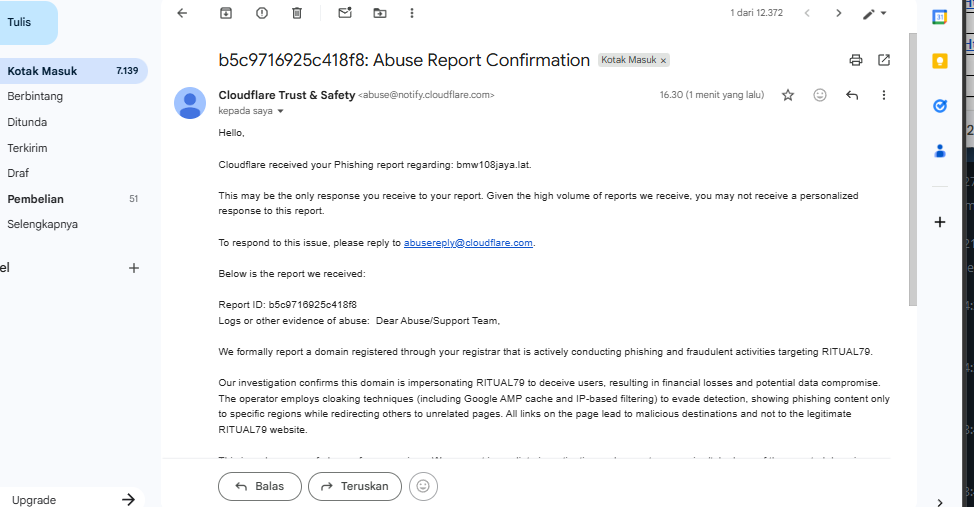This screenshot has width=974, height=507.
Task: Click the email vertical scrollbar
Action: (911, 170)
